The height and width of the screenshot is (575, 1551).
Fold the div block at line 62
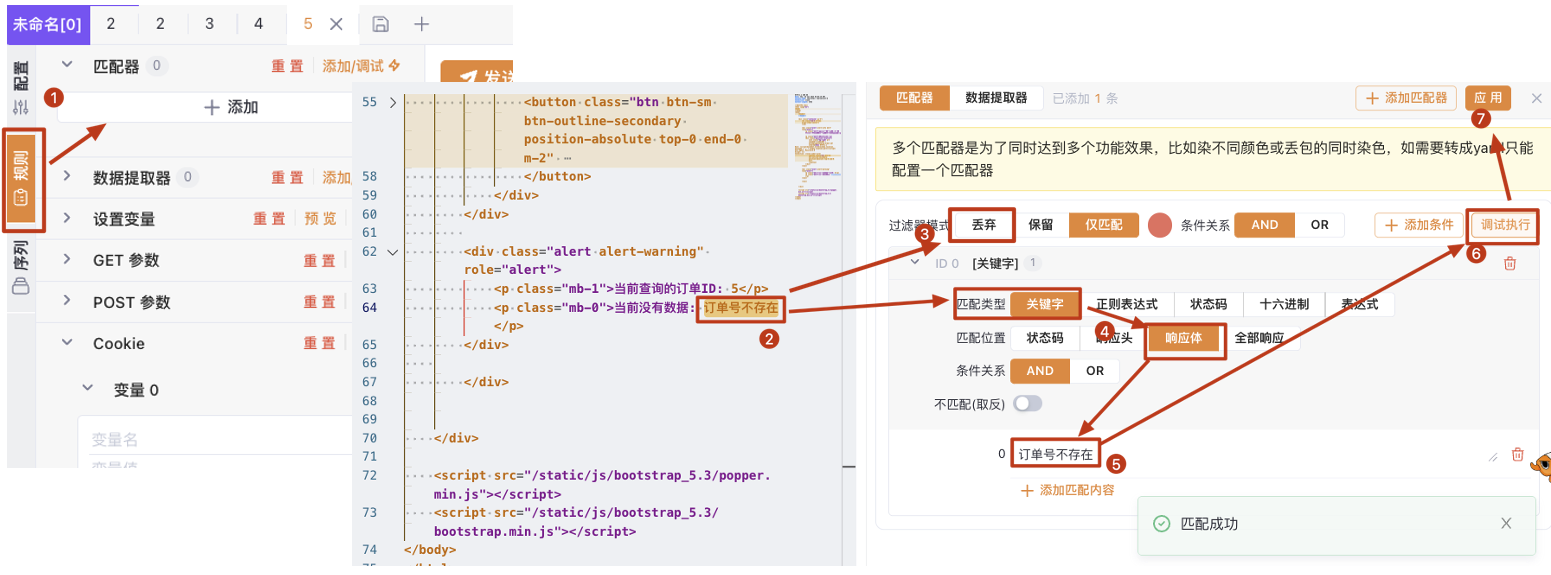pyautogui.click(x=393, y=252)
